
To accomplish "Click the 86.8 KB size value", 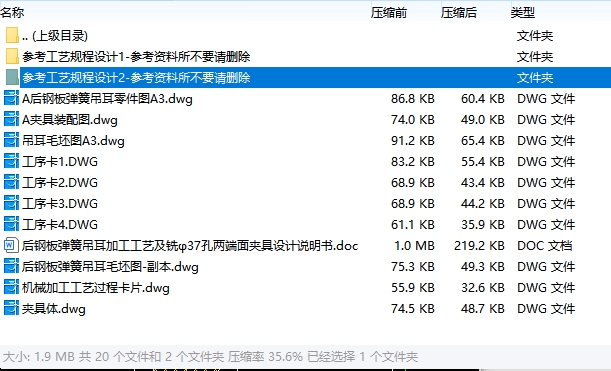I will coord(413,99).
